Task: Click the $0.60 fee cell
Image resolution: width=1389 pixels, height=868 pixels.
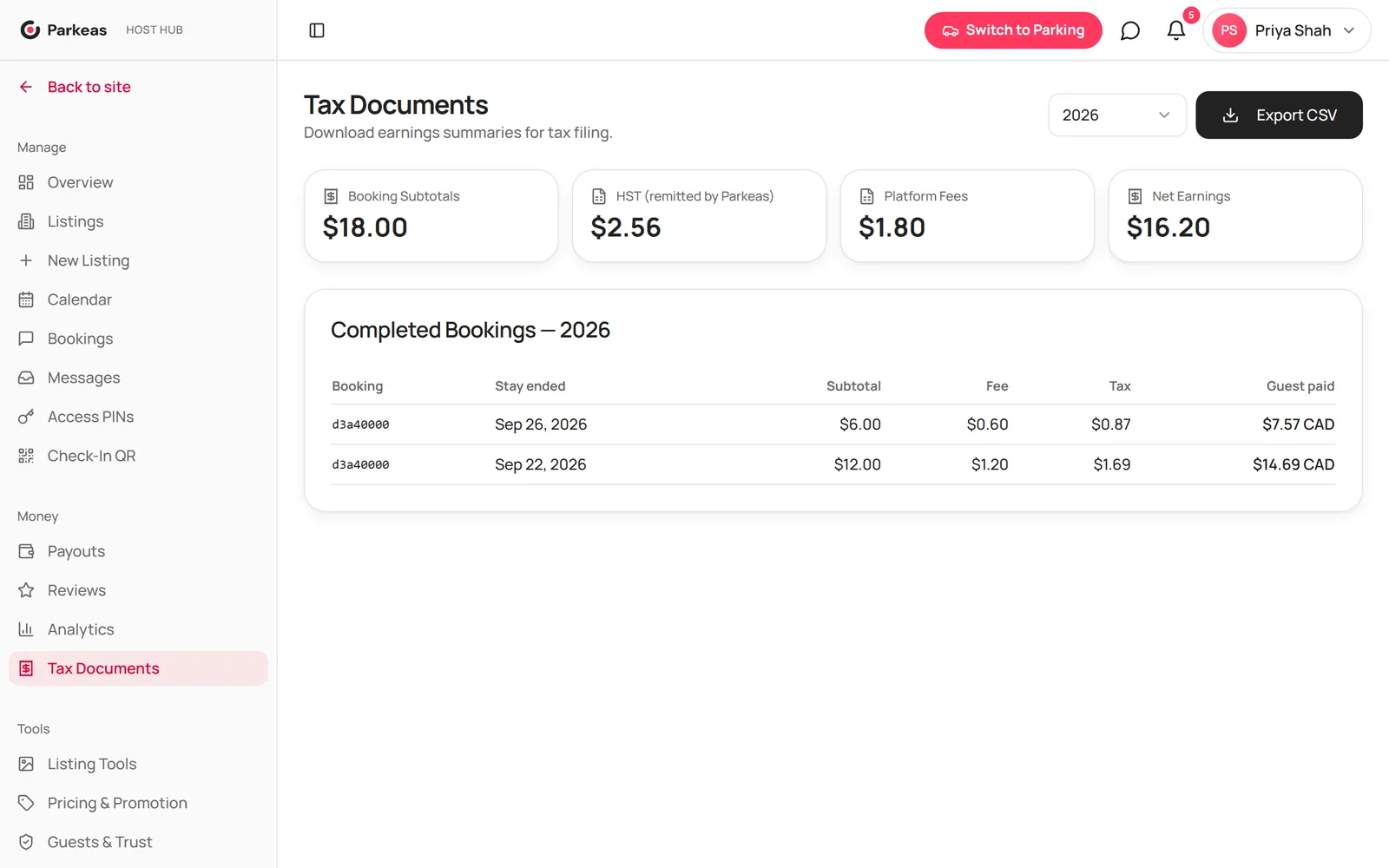Action: point(988,424)
